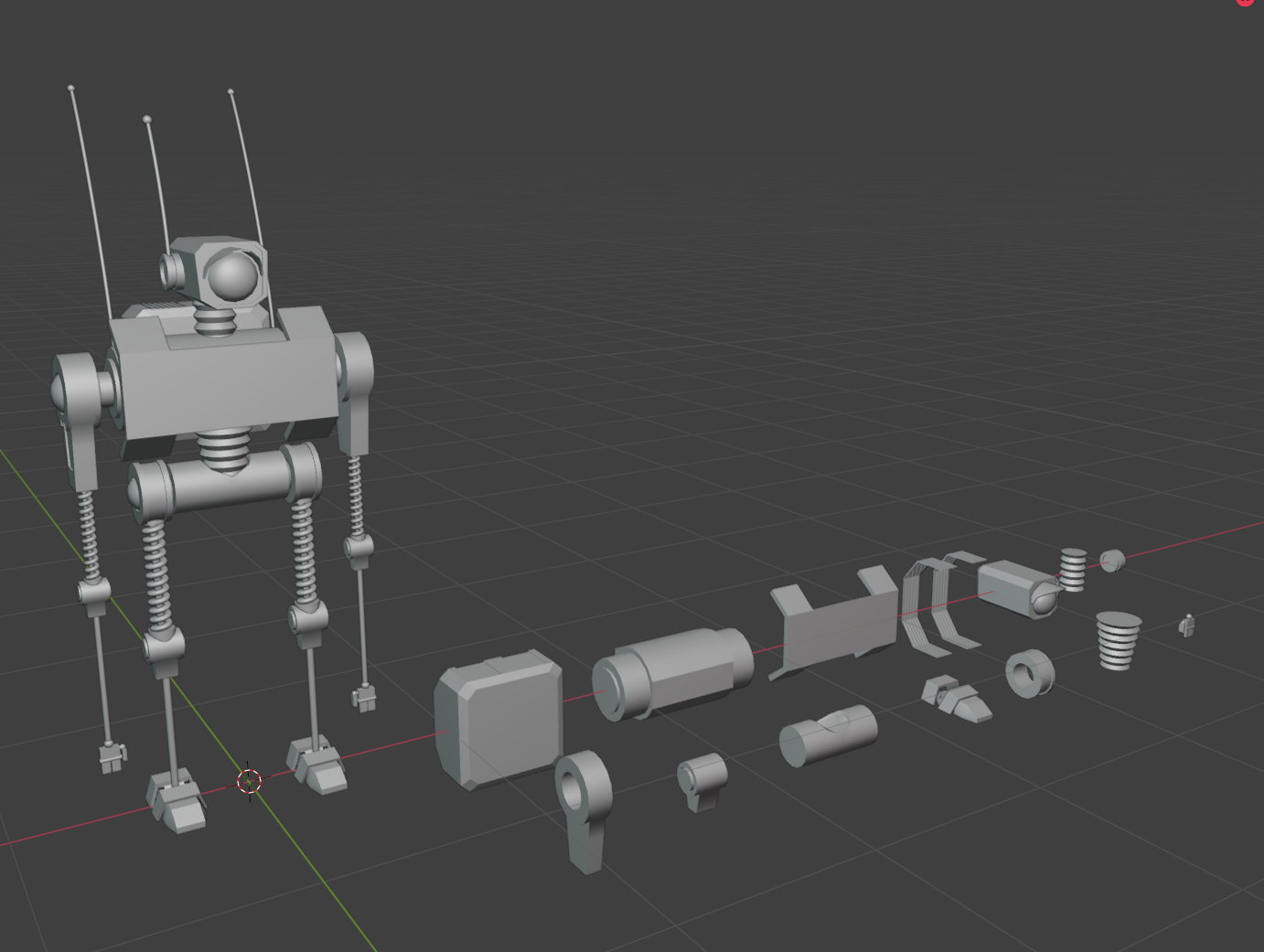This screenshot has height=952, width=1264.
Task: Select the separate cone-shaped threaded part
Action: pyautogui.click(x=1119, y=640)
